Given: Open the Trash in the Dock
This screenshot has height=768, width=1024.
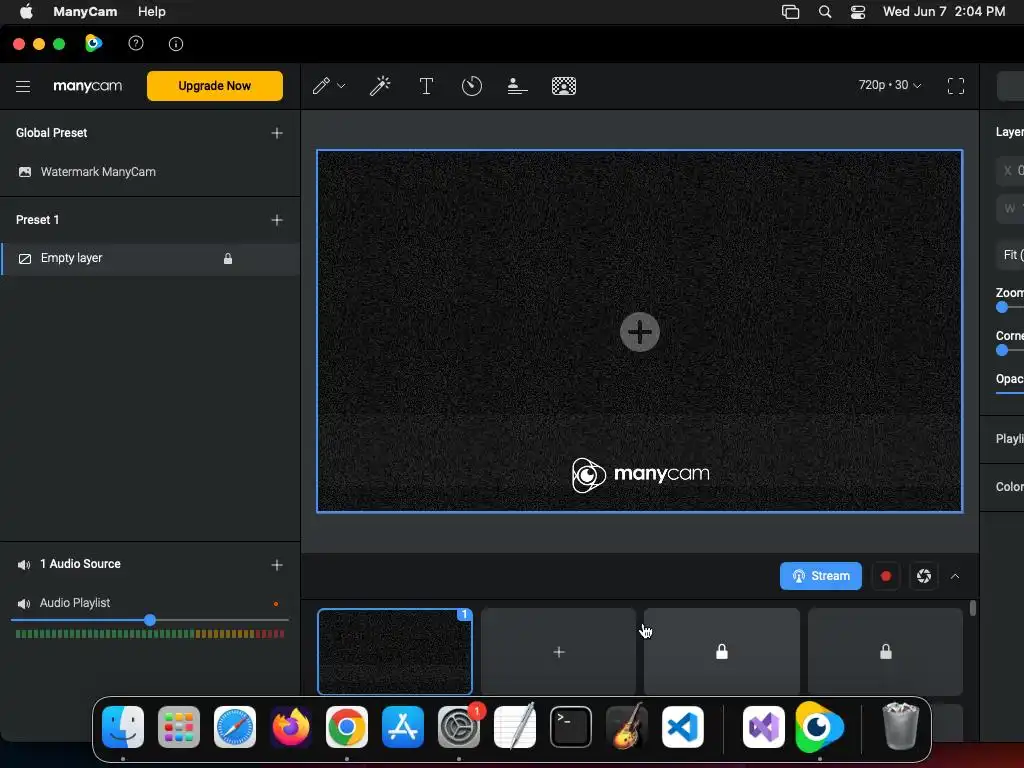Looking at the screenshot, I should point(901,726).
